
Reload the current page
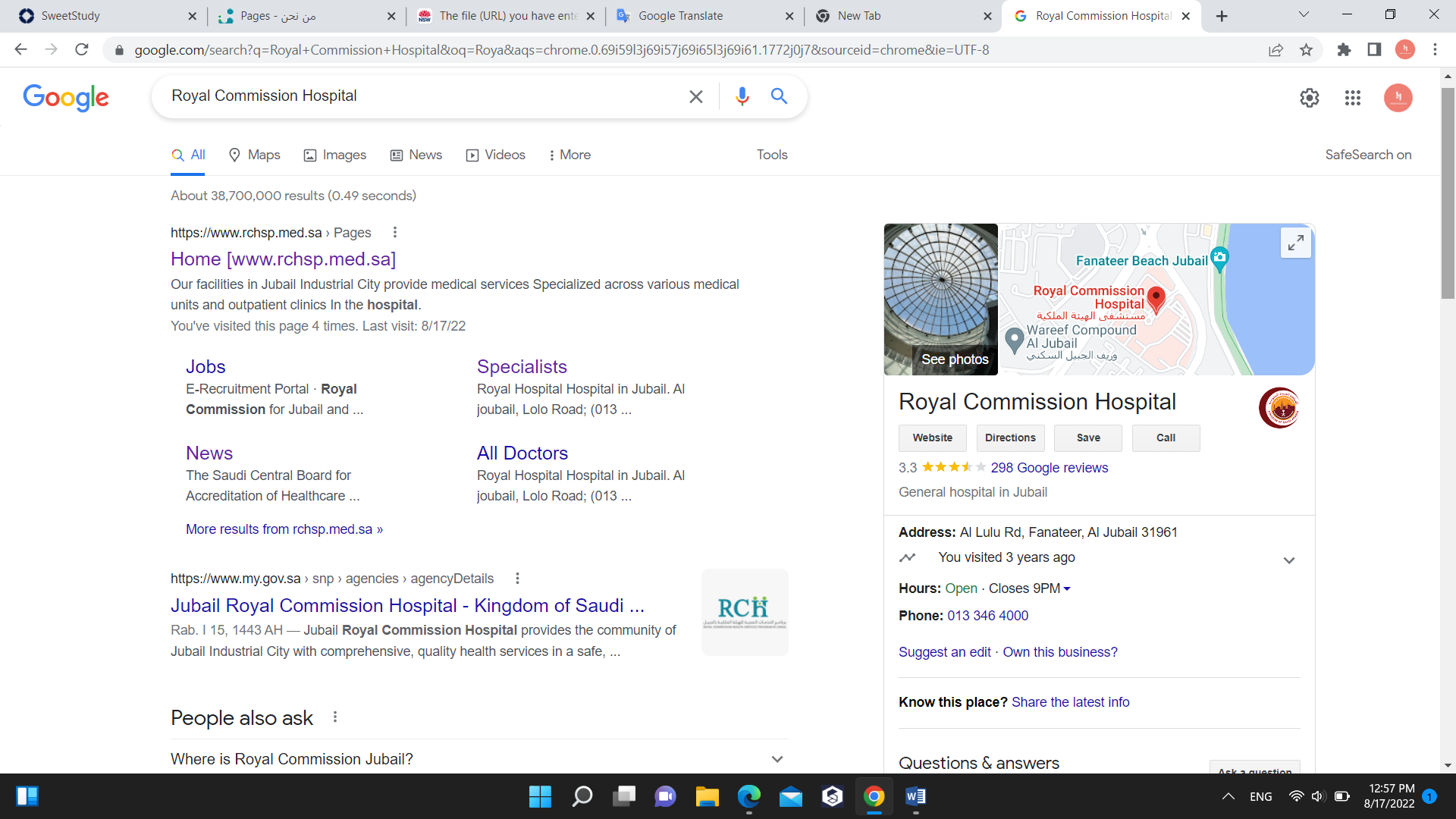[82, 50]
